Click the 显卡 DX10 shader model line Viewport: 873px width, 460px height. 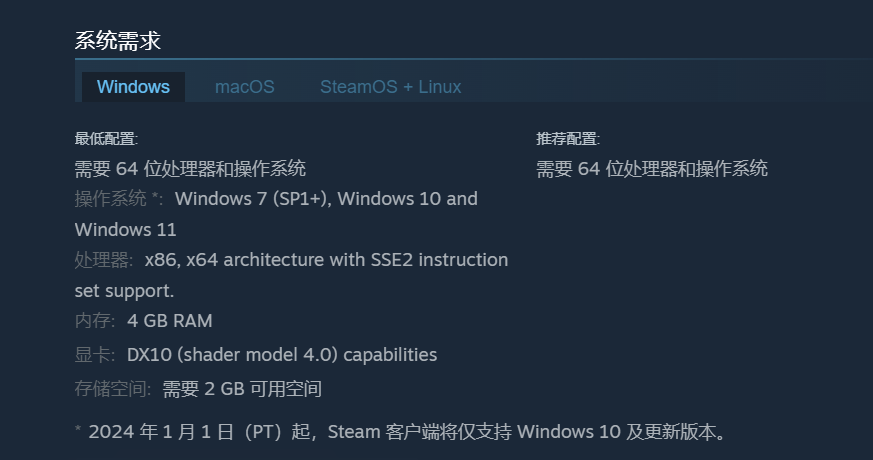coord(256,355)
